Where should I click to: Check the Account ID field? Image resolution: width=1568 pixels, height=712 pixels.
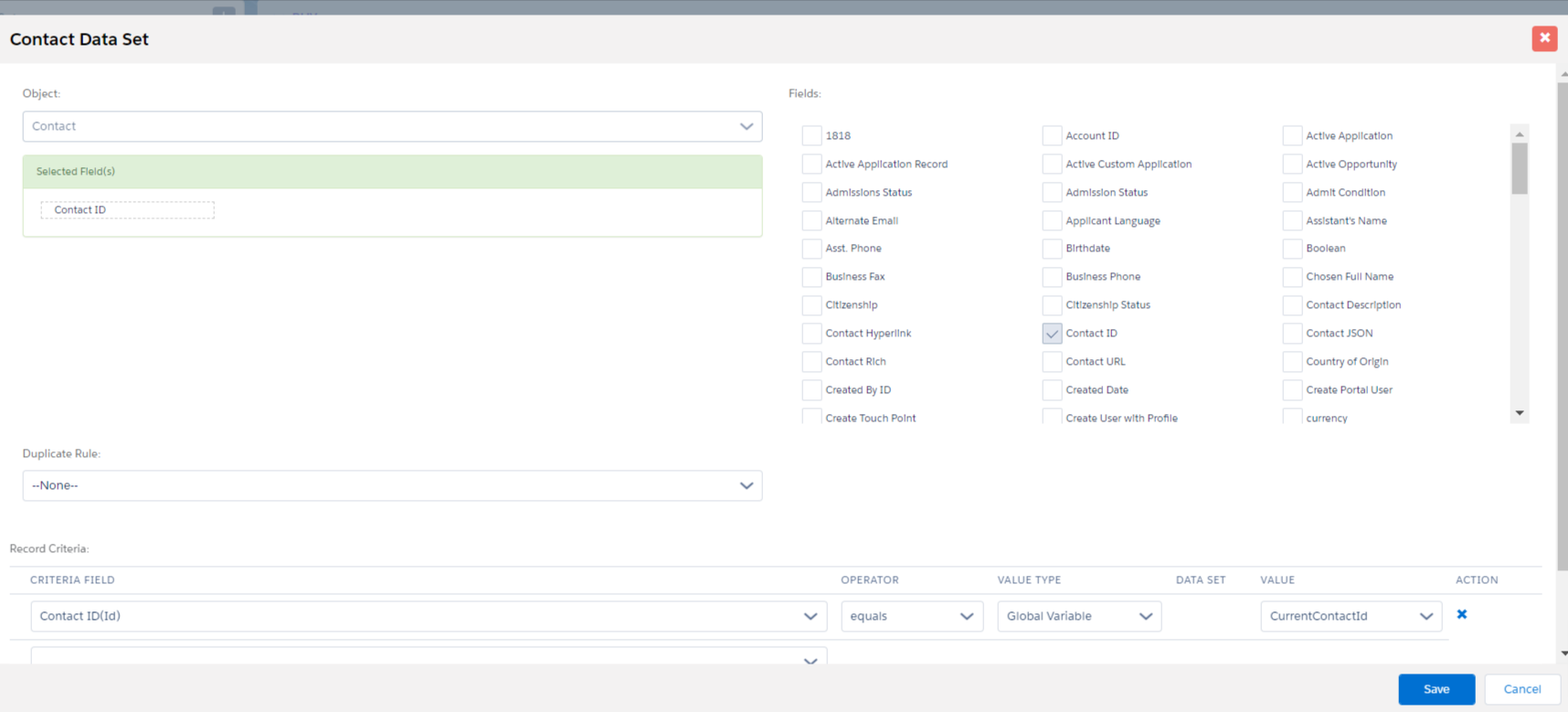(x=1052, y=136)
